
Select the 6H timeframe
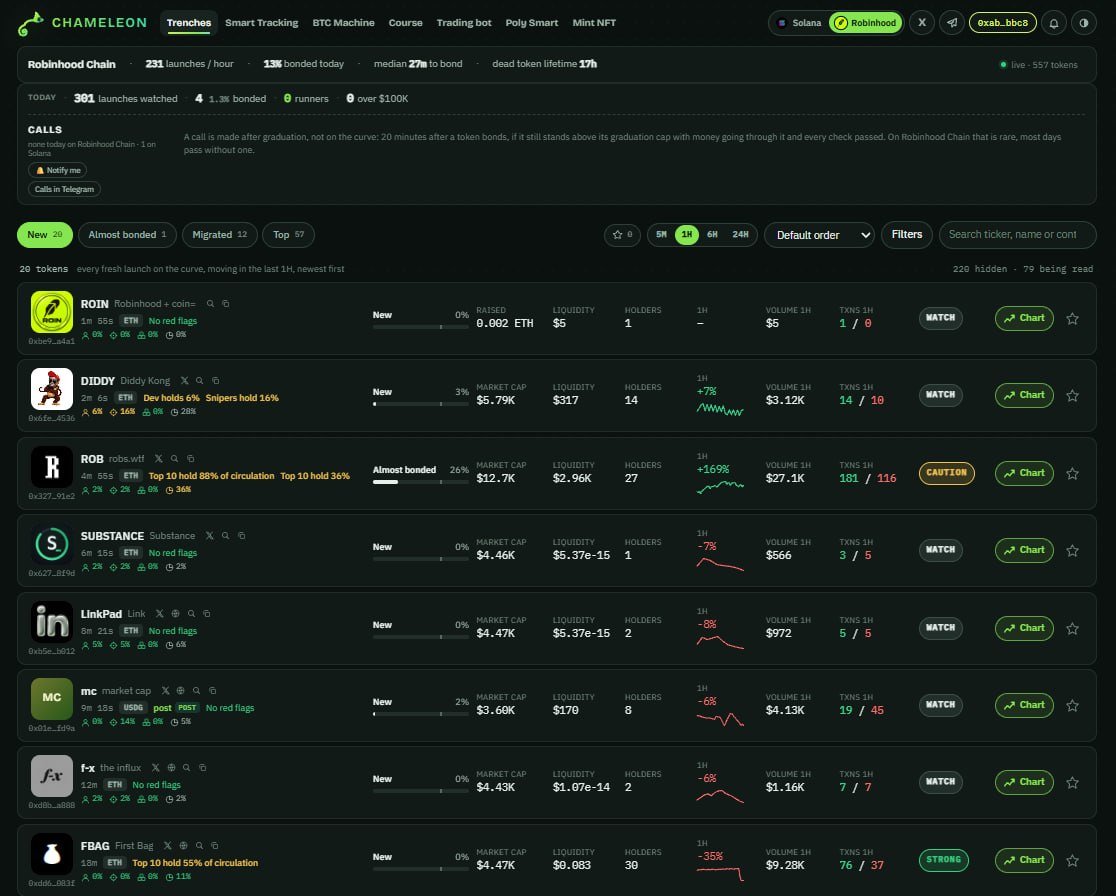click(712, 234)
